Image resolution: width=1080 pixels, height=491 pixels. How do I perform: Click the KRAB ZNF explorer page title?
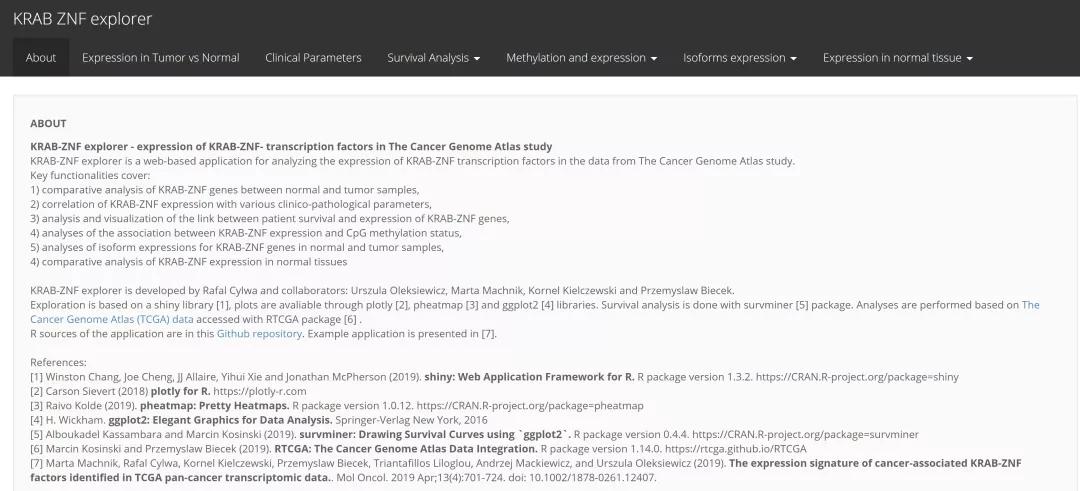point(82,19)
